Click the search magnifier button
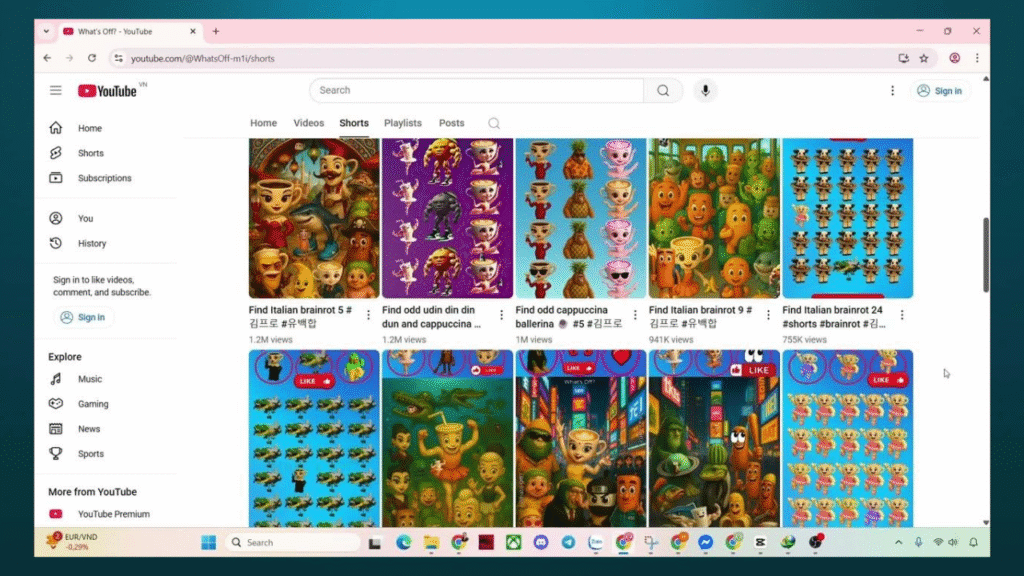The width and height of the screenshot is (1024, 576). click(x=663, y=90)
